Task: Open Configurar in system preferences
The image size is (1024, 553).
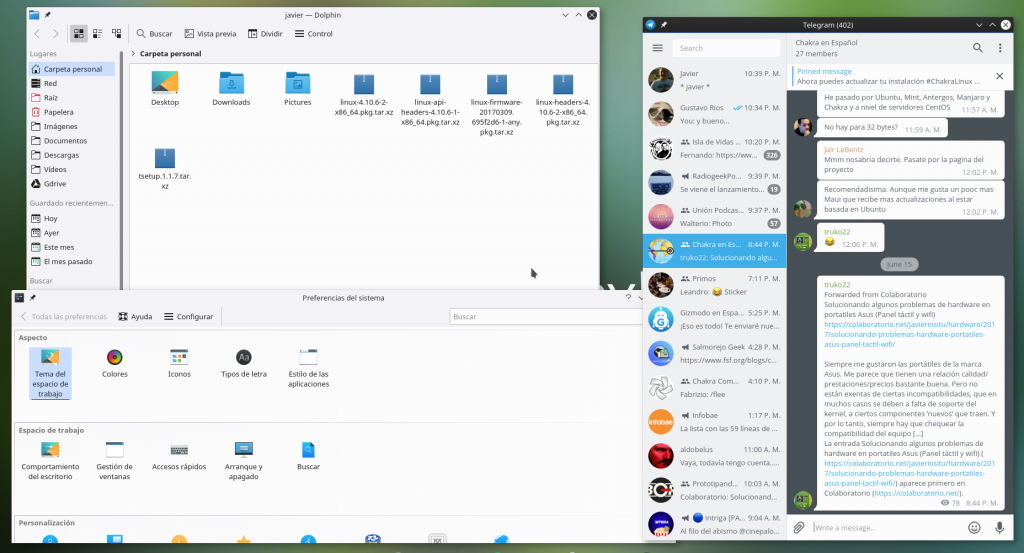Action: (189, 317)
